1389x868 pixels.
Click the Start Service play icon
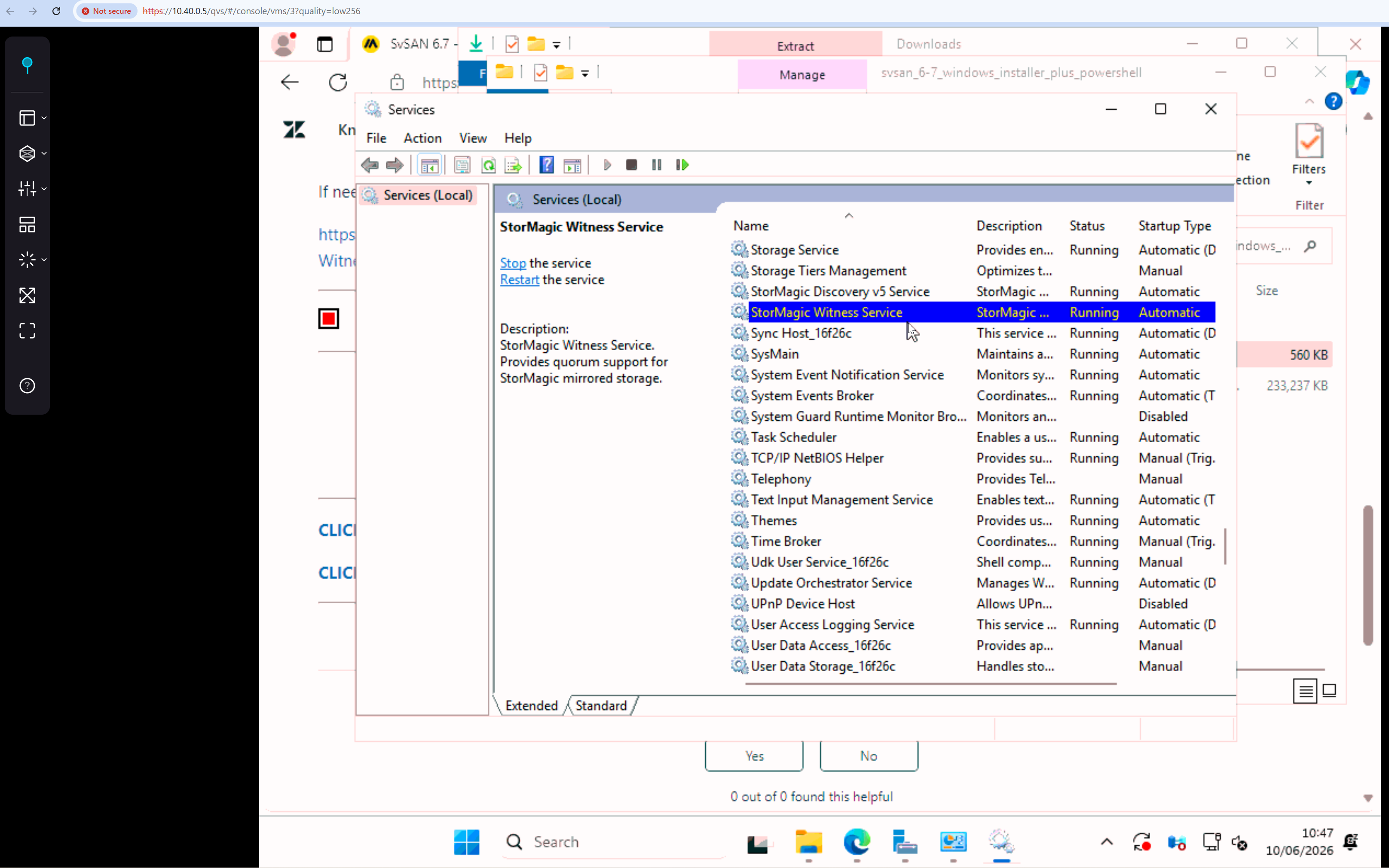pyautogui.click(x=607, y=165)
